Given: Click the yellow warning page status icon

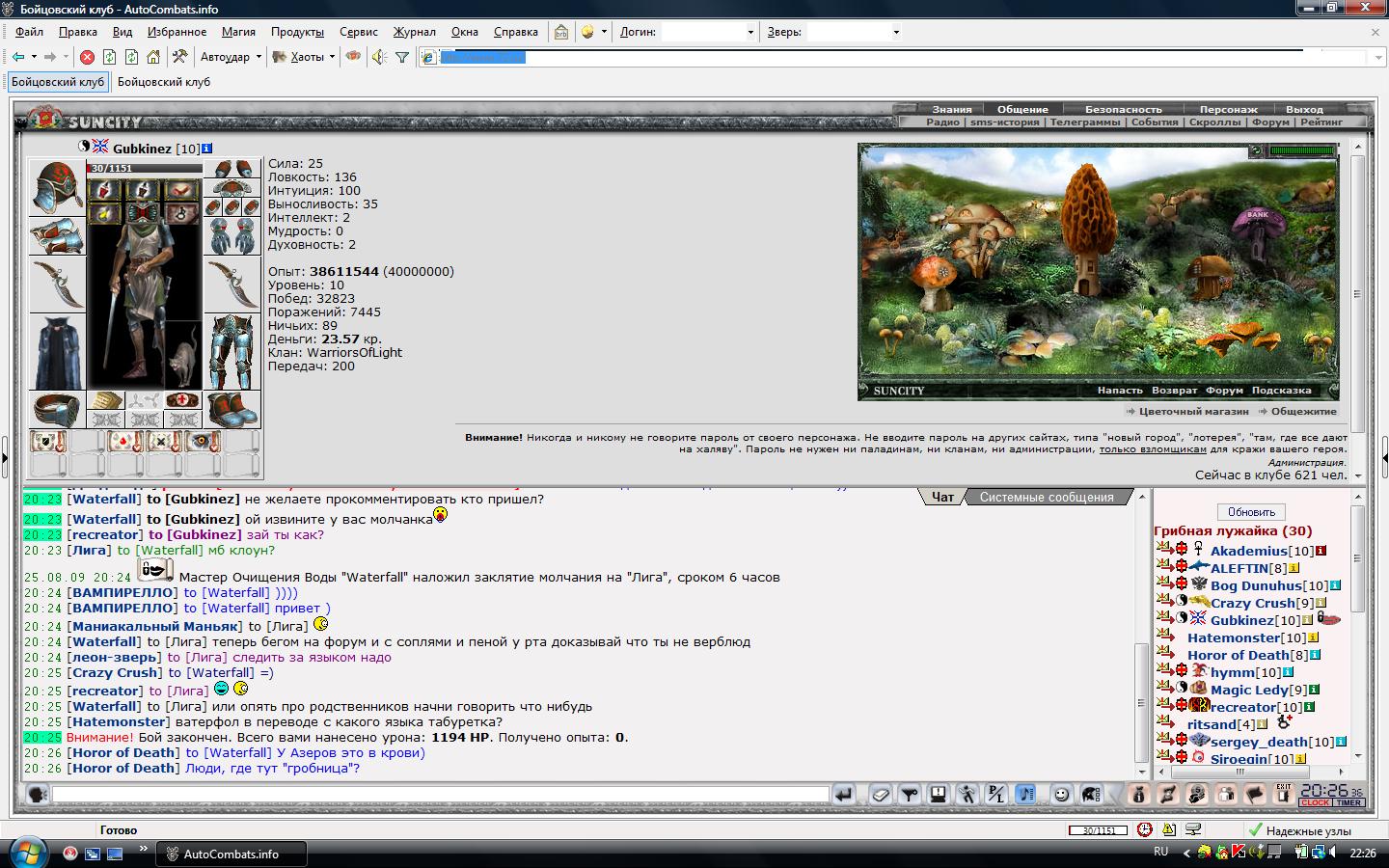Looking at the screenshot, I should [x=1169, y=829].
